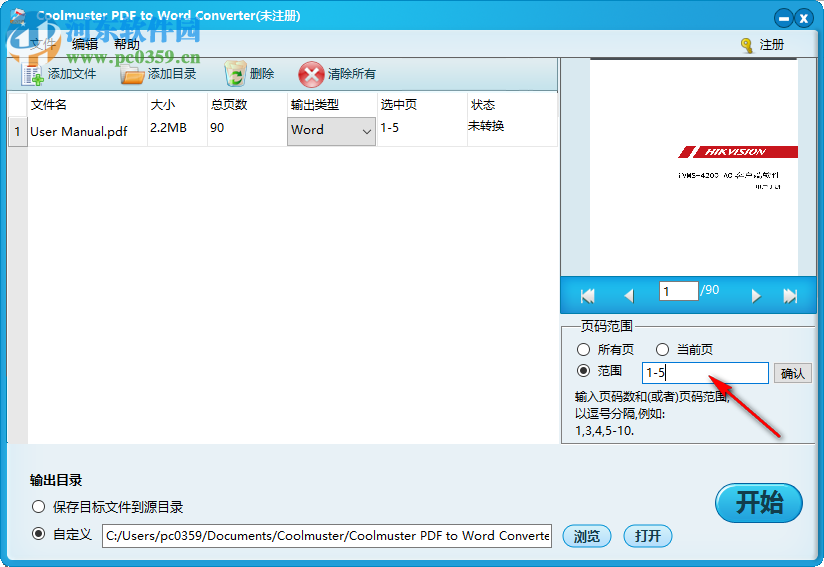Click the Start (开始) conversion button
The image size is (824, 567).
tap(758, 502)
